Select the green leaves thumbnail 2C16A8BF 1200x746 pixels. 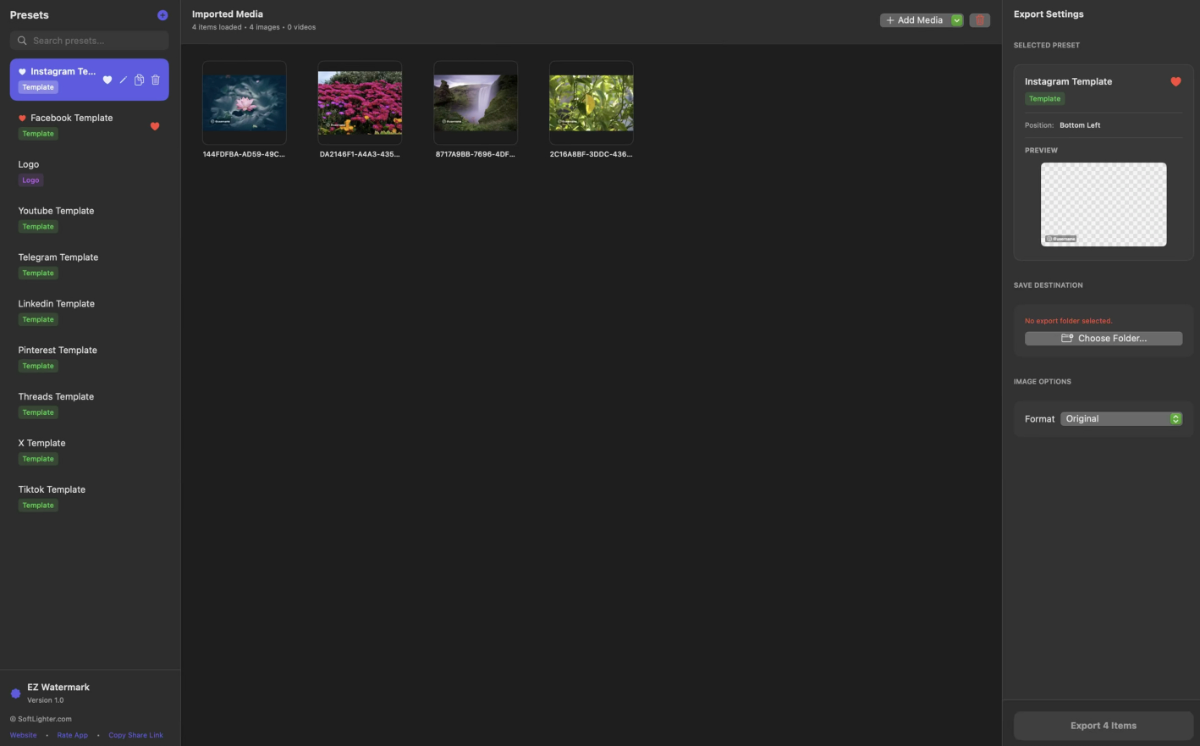591,103
